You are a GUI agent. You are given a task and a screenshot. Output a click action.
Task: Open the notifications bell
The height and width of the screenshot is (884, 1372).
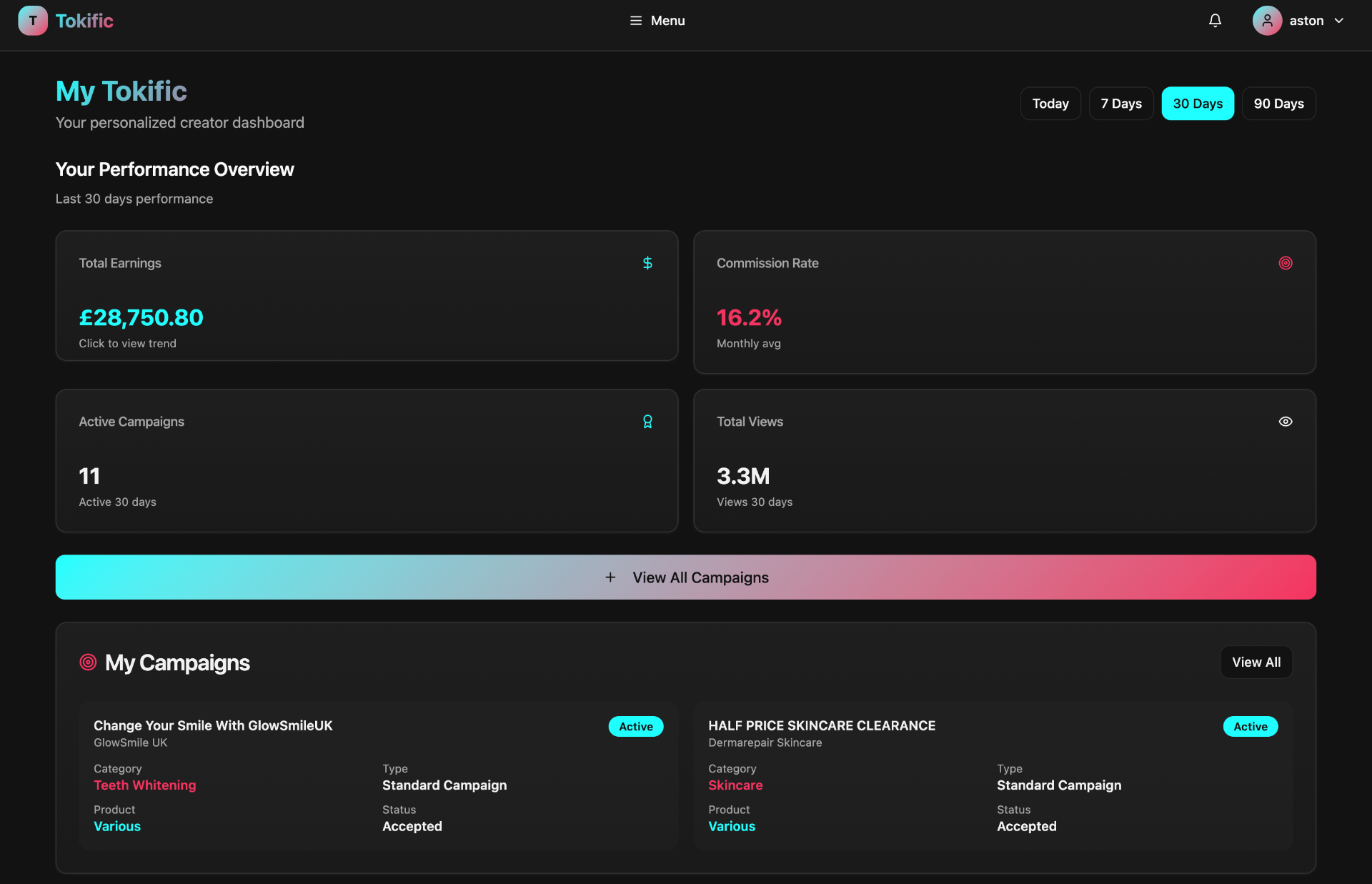point(1215,21)
